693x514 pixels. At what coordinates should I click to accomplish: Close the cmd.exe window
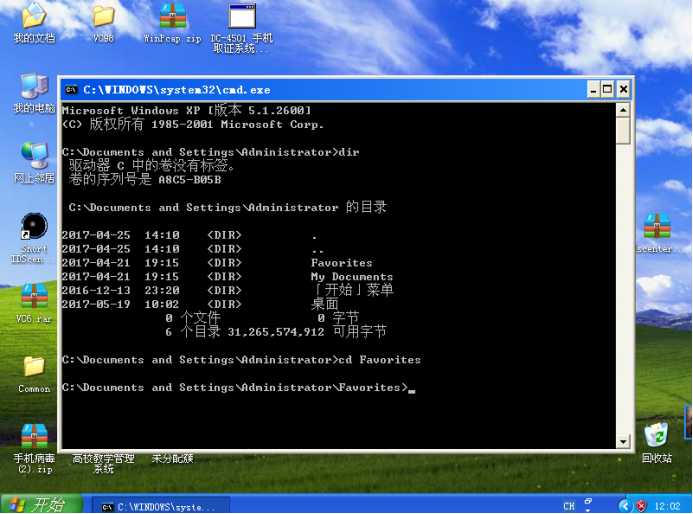623,90
